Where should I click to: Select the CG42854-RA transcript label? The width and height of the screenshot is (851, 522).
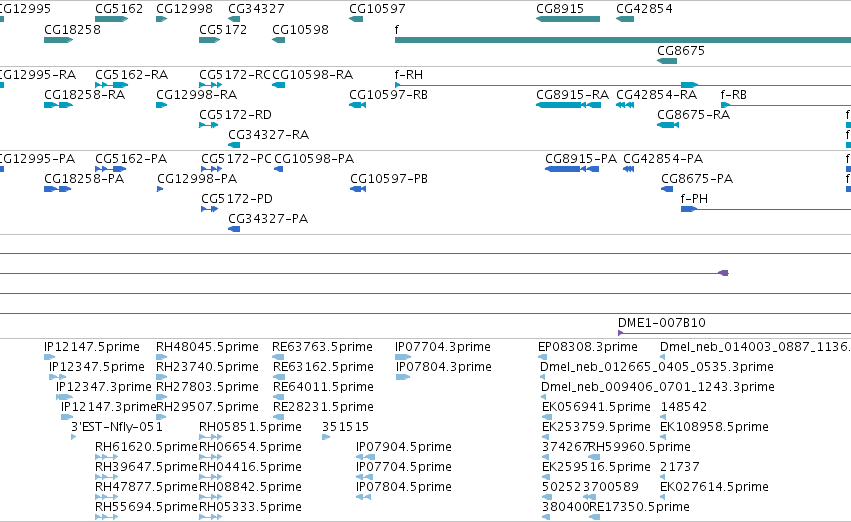657,94
